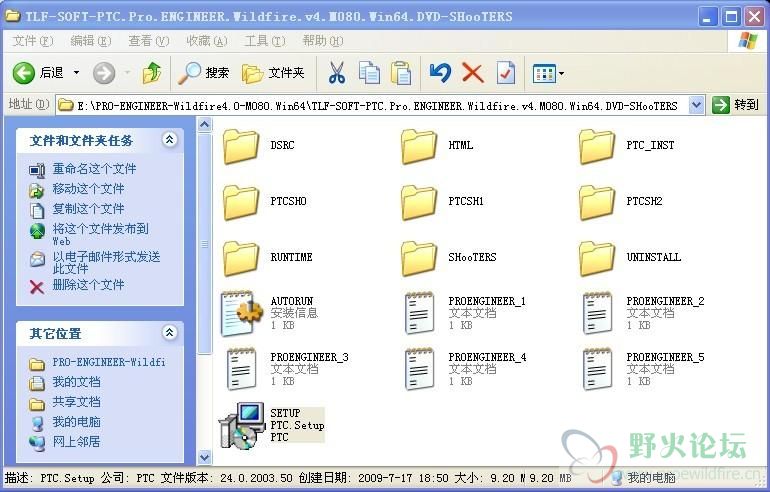
Task: Select the PTCSH2 folder icon
Action: [596, 202]
